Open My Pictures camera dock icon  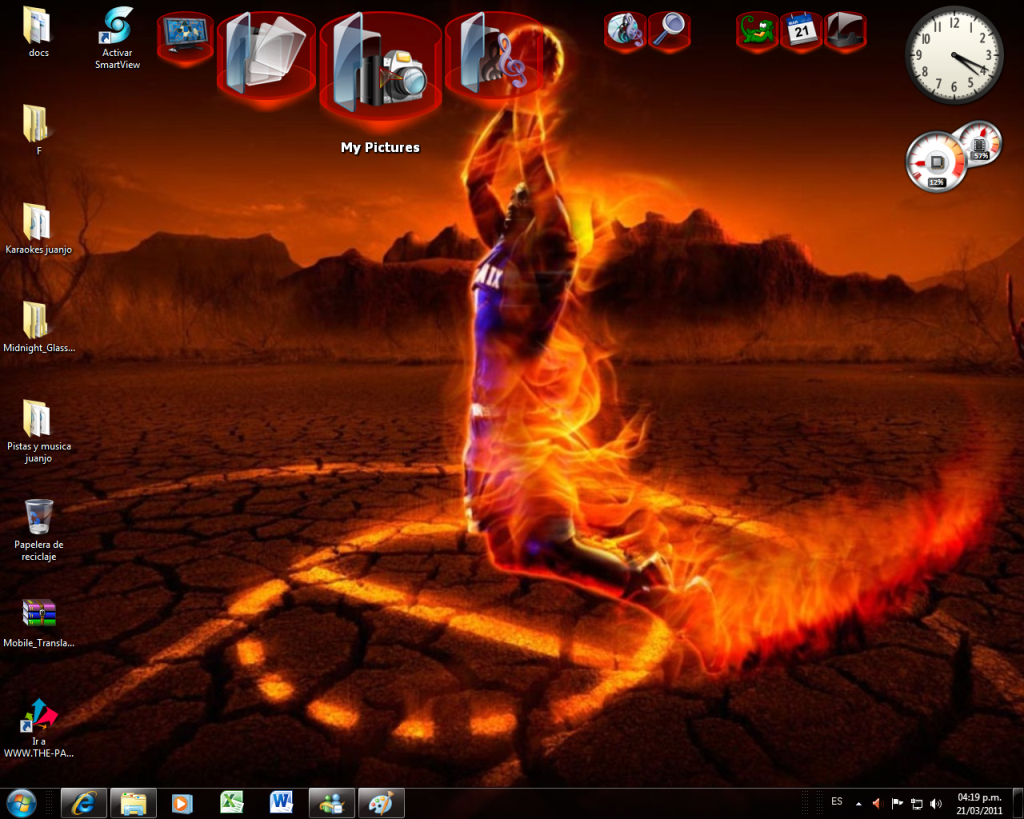click(381, 64)
